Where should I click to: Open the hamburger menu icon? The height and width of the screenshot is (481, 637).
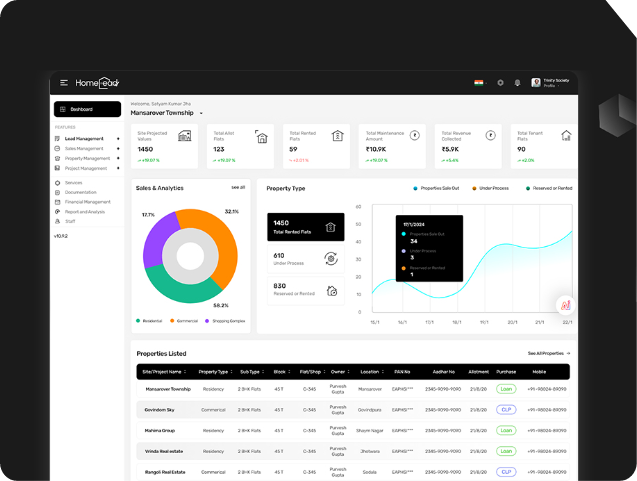point(64,82)
